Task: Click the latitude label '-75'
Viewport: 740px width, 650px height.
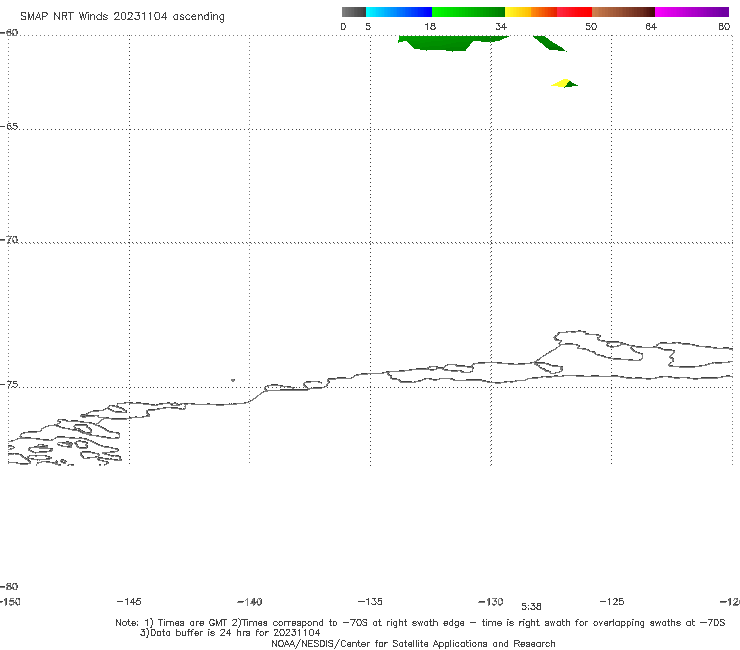Action: tap(9, 385)
